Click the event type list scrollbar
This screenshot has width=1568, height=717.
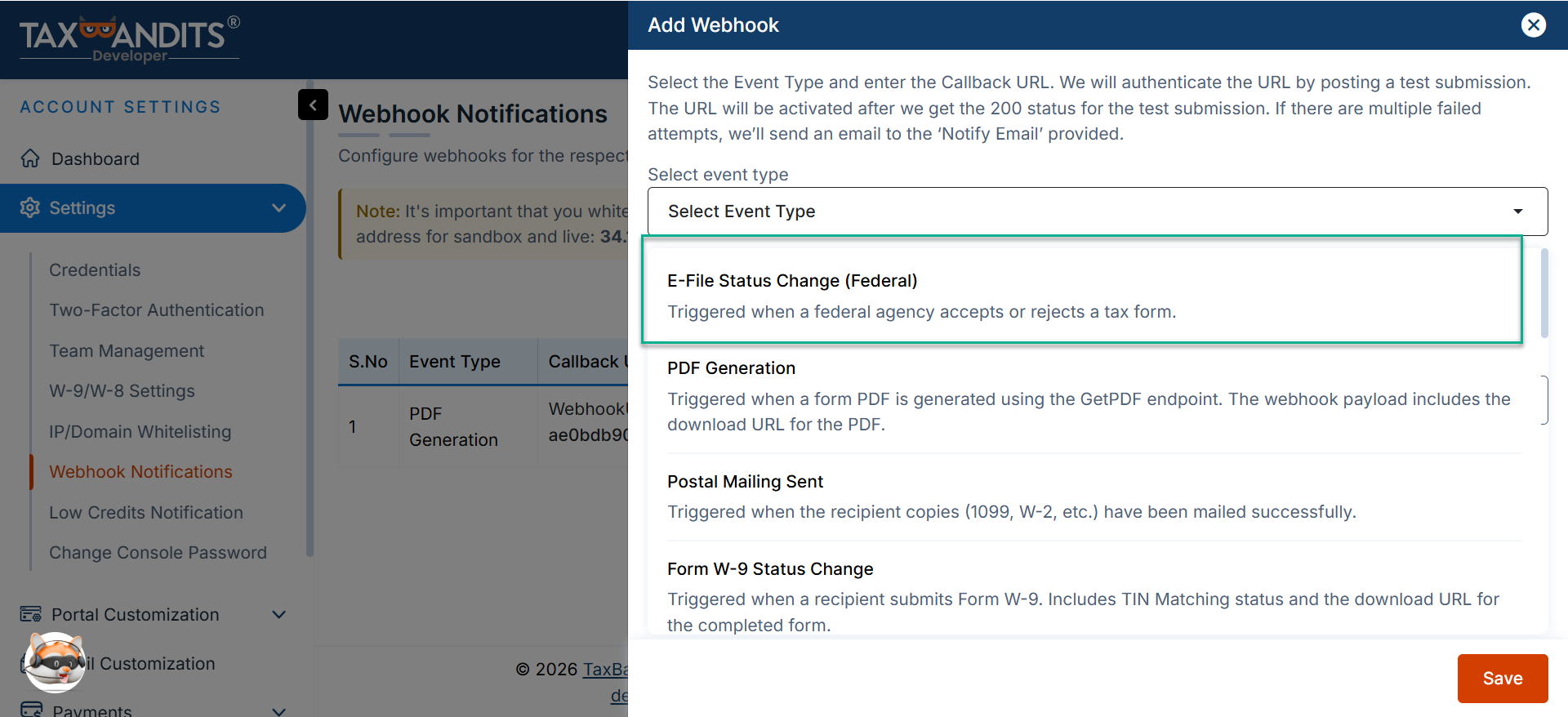click(1543, 294)
